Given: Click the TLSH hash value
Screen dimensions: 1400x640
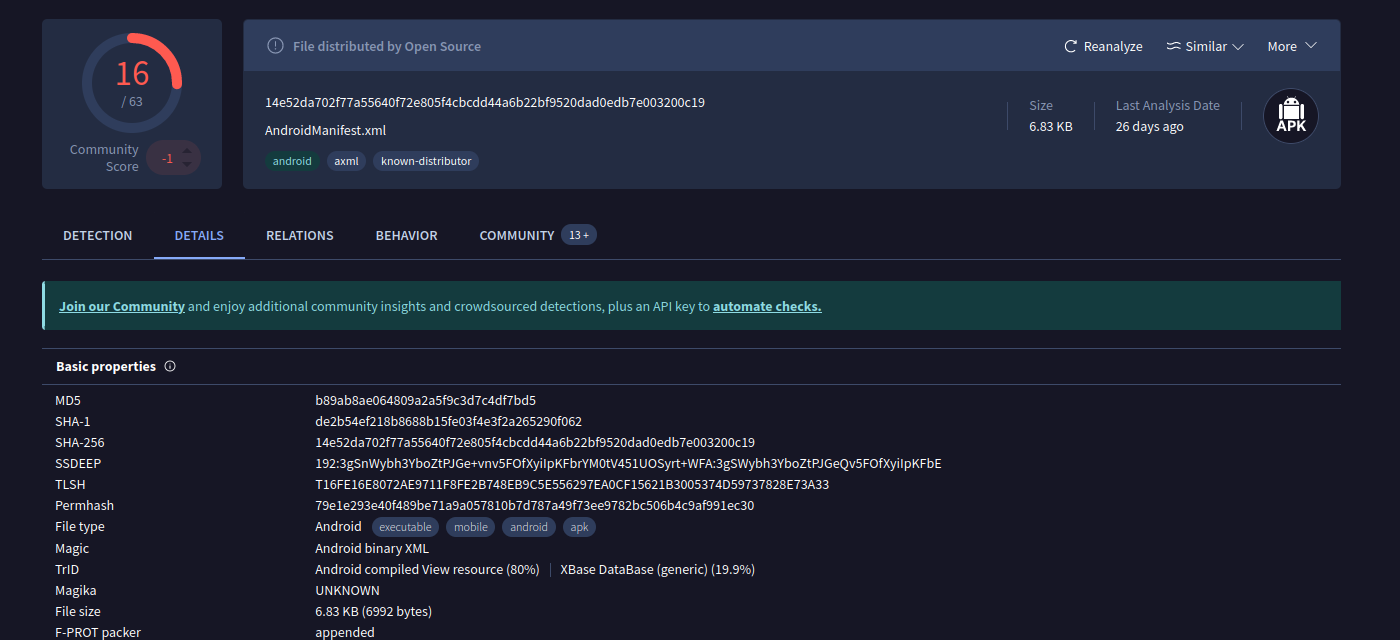Looking at the screenshot, I should pyautogui.click(x=572, y=485).
